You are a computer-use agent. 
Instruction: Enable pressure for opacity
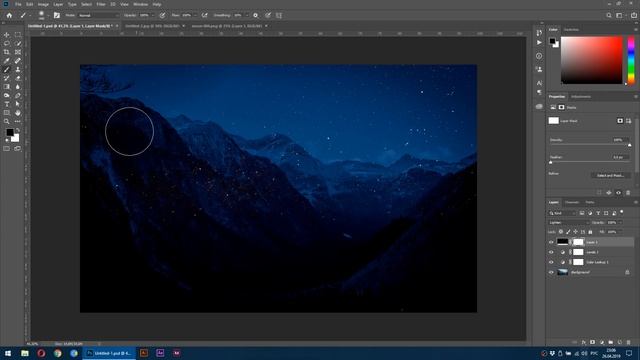tap(162, 16)
